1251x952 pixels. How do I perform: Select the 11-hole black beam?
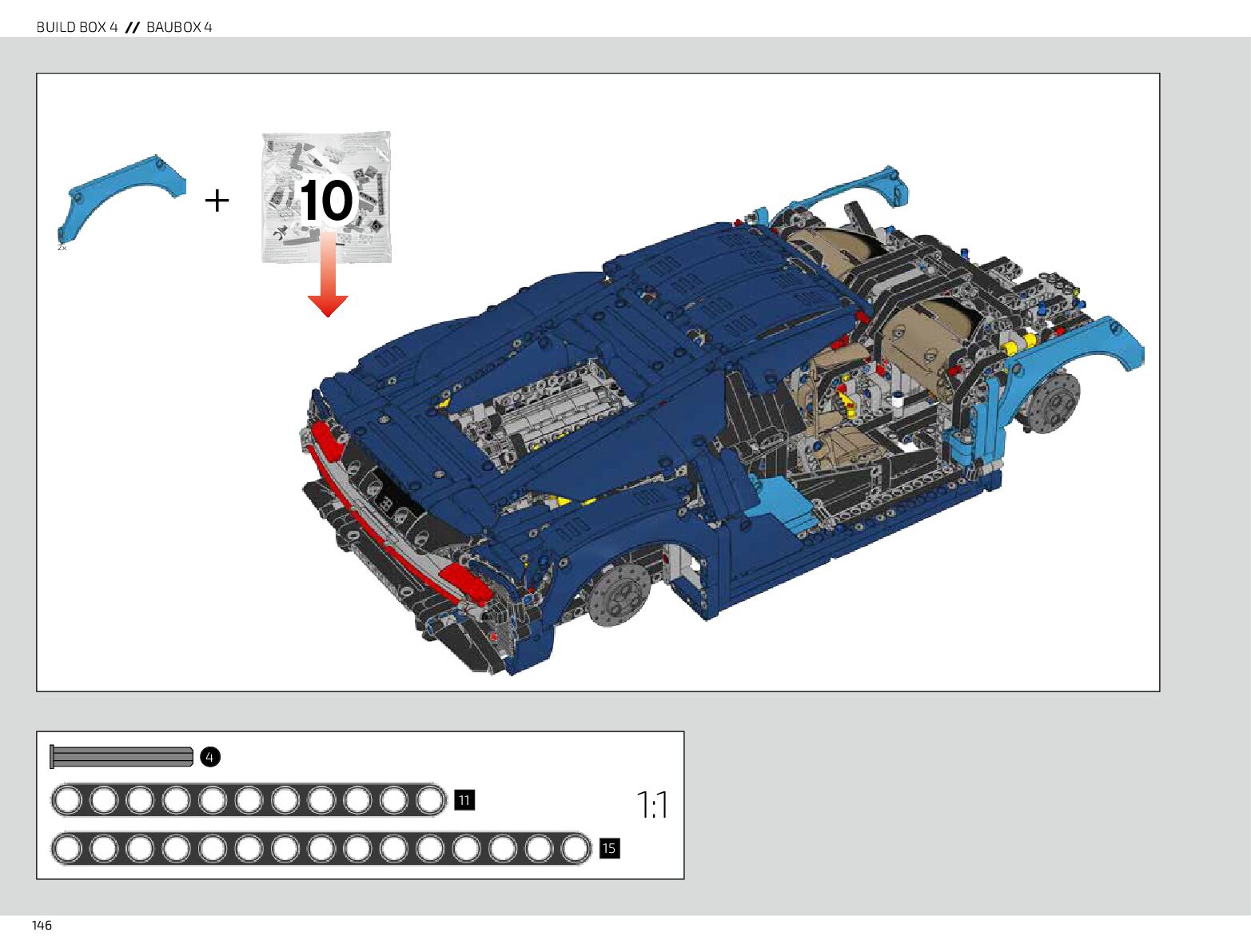249,800
